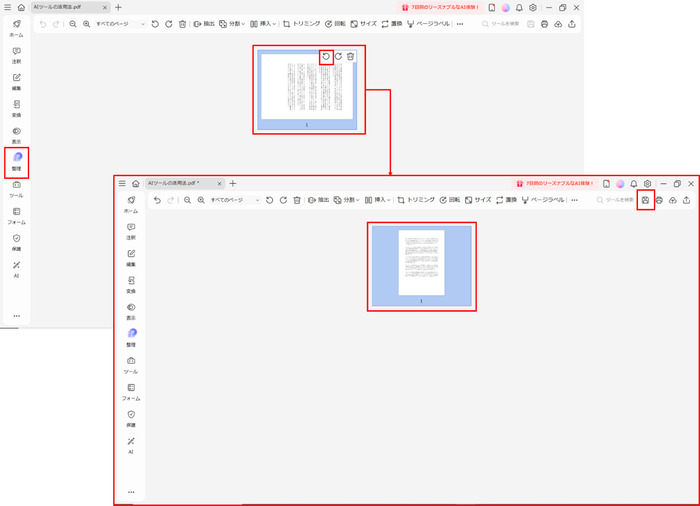Viewport: 700px width, 506px height.
Task: Open フォーム in the bottom window sidebar
Action: click(131, 392)
